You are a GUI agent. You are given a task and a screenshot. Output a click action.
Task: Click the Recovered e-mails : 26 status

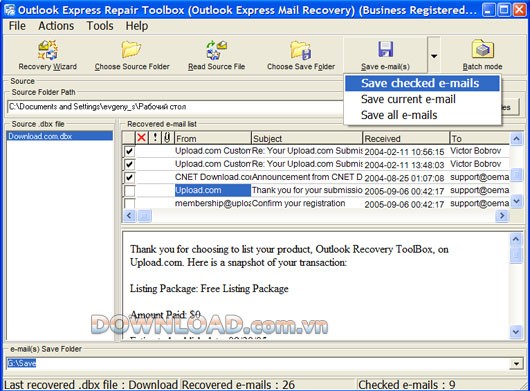pyautogui.click(x=238, y=385)
